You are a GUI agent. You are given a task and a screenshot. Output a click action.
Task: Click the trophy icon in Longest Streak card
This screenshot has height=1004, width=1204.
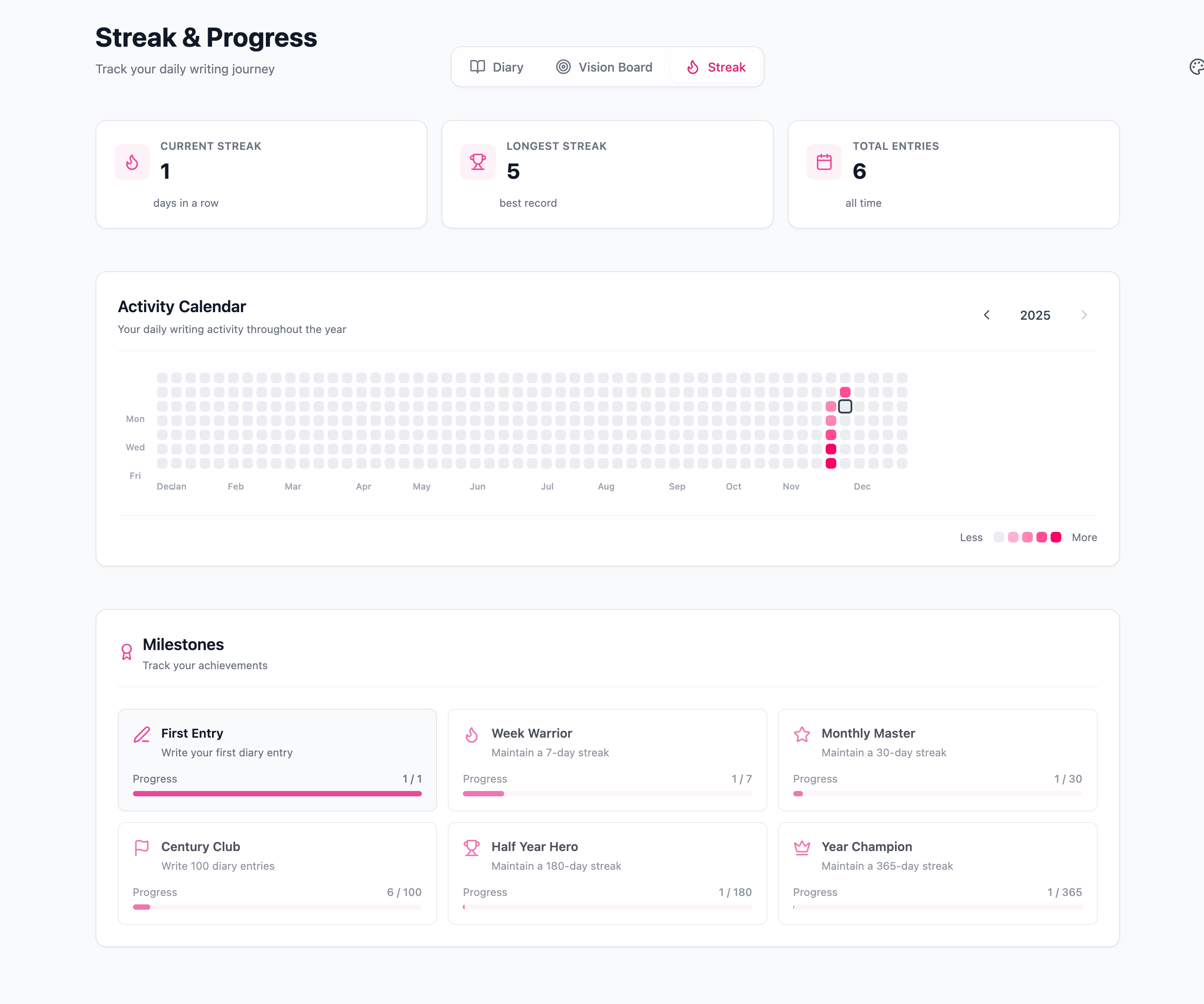[478, 162]
